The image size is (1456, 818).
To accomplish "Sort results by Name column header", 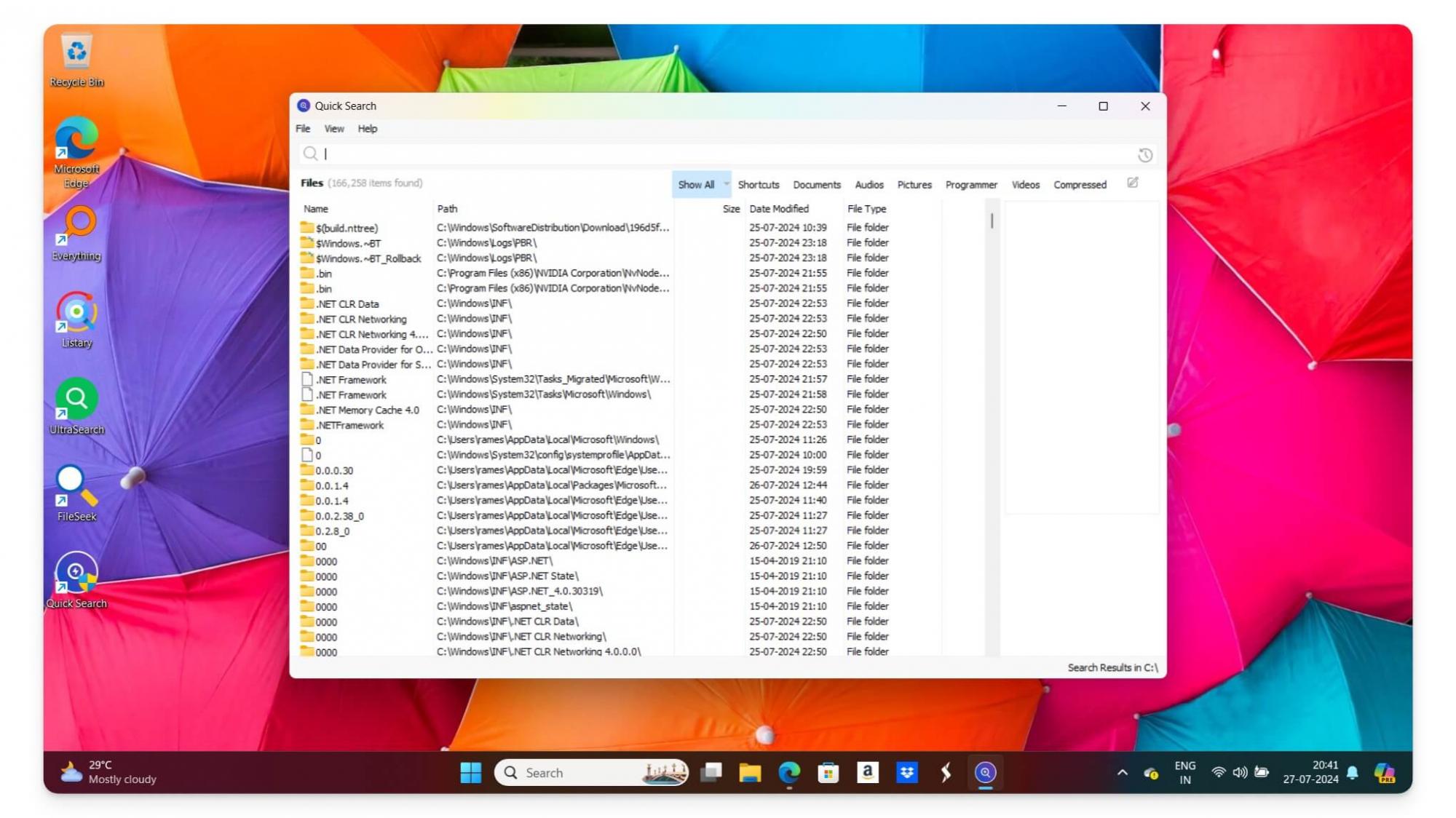I will pyautogui.click(x=316, y=209).
